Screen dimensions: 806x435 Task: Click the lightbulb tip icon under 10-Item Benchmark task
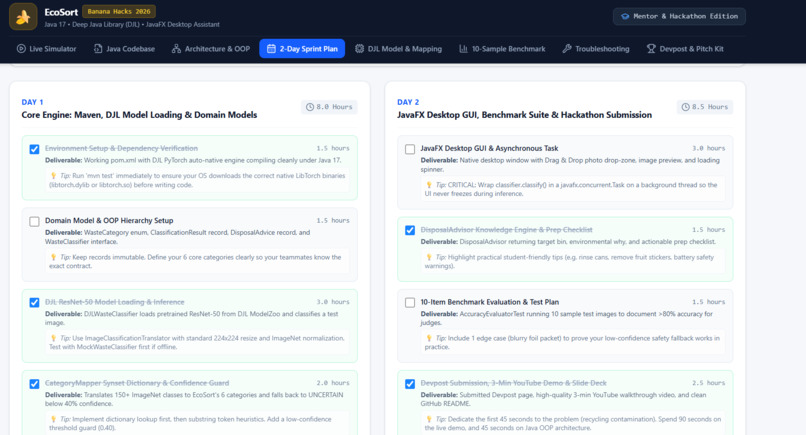429,338
